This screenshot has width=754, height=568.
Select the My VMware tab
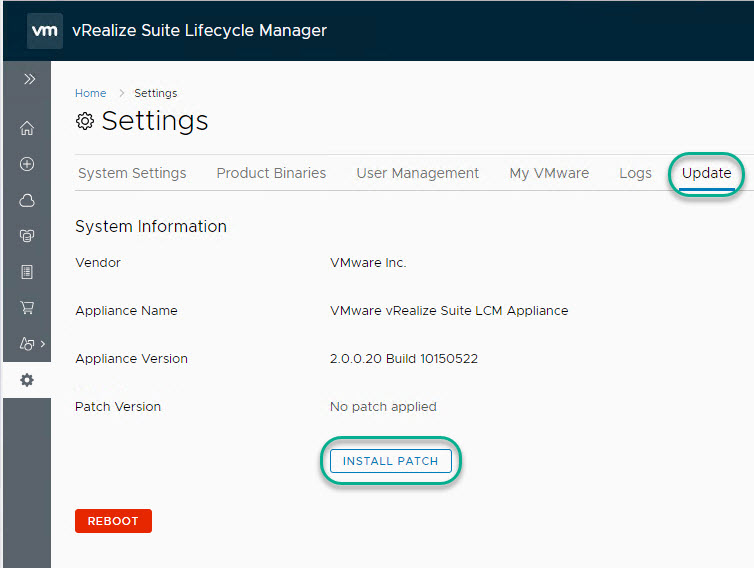(549, 173)
